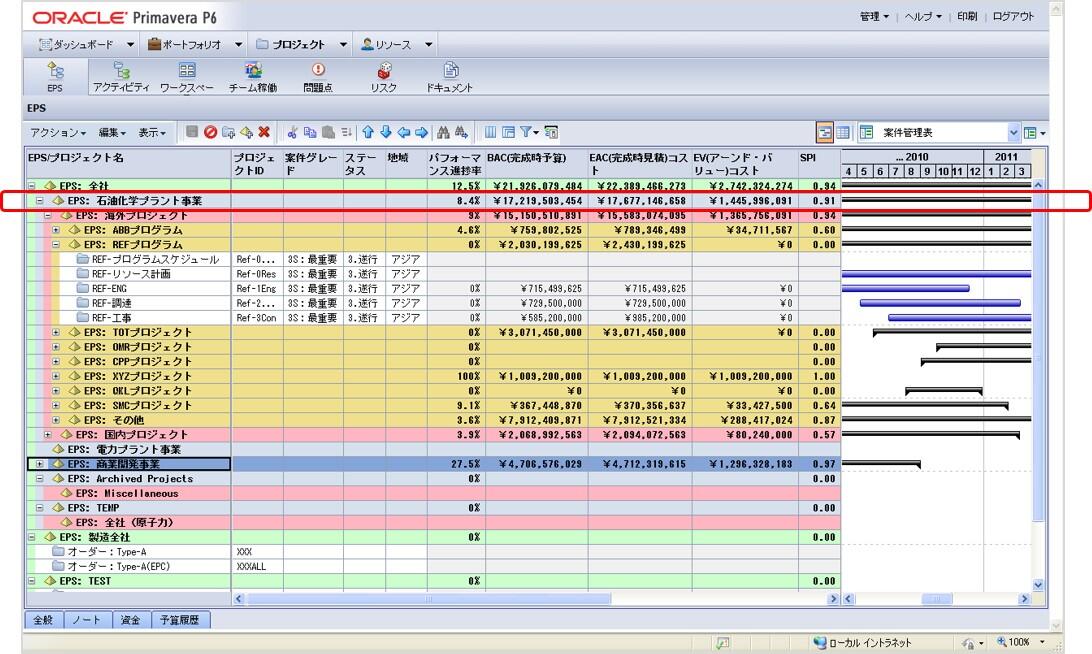1092x654 pixels.
Task: Click the red cancel-changes icon
Action: (210, 132)
